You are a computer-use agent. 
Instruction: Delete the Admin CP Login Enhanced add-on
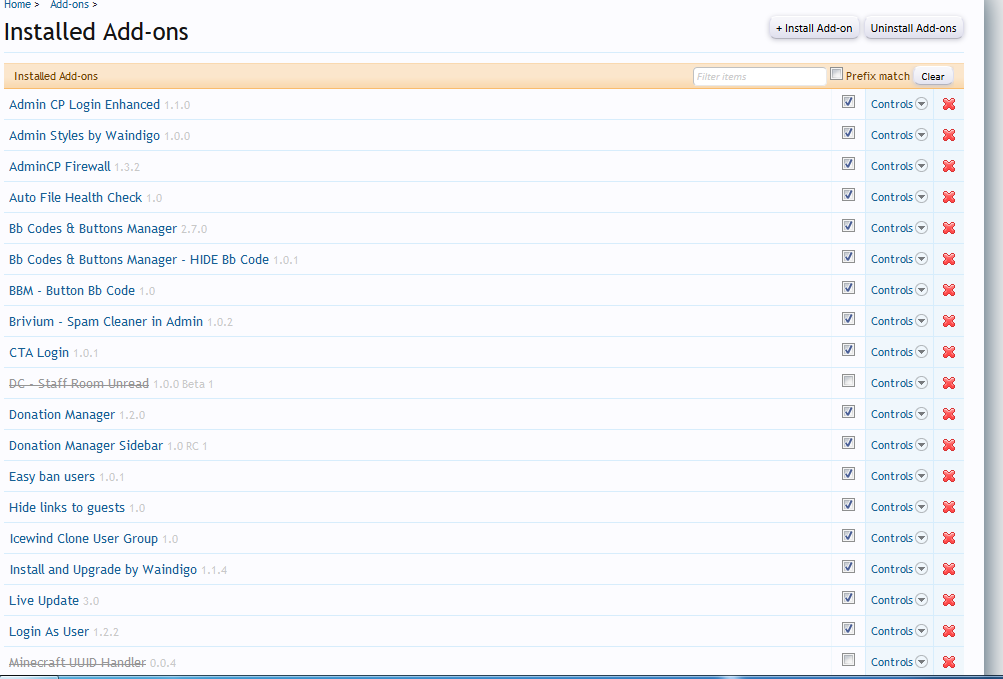[x=948, y=104]
